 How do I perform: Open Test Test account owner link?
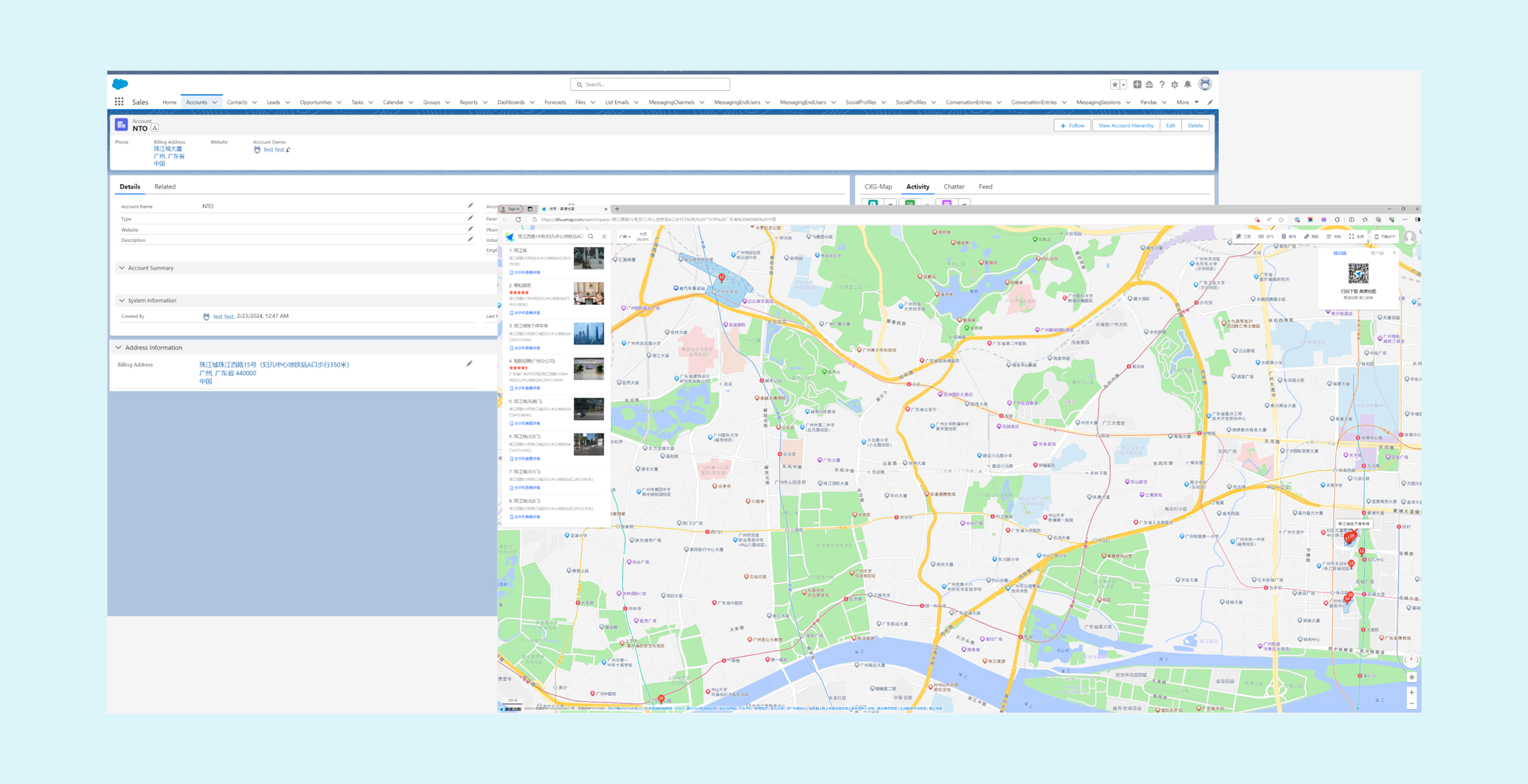[x=274, y=150]
